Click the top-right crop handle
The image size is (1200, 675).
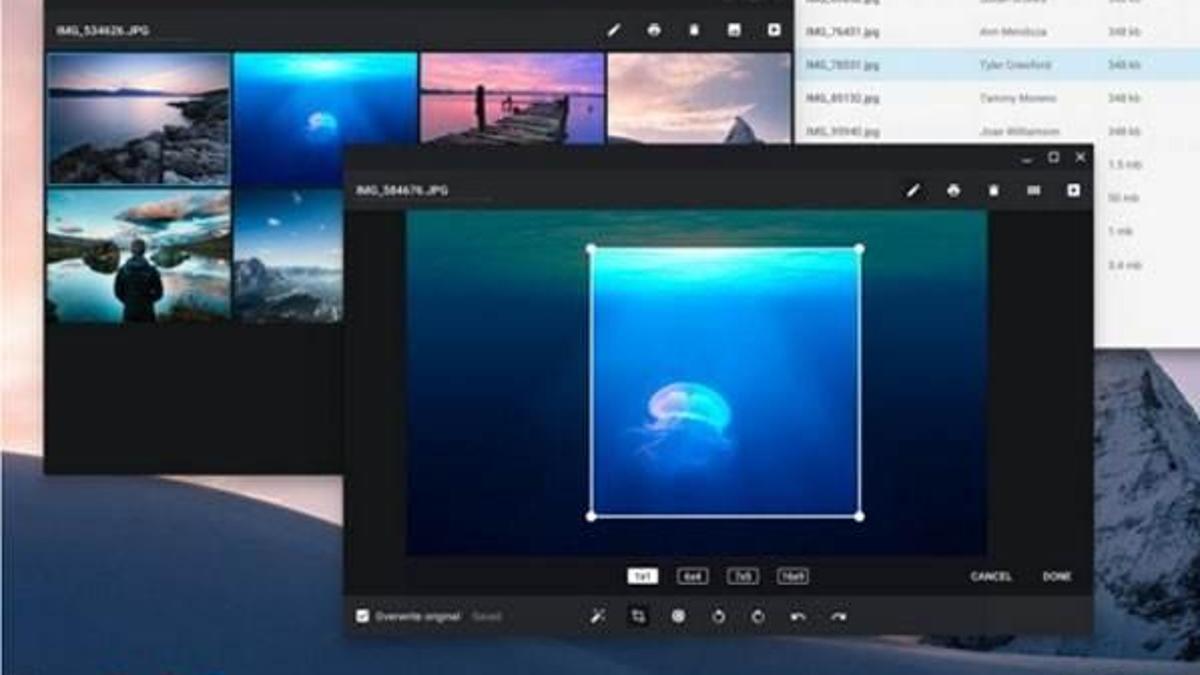tap(859, 248)
